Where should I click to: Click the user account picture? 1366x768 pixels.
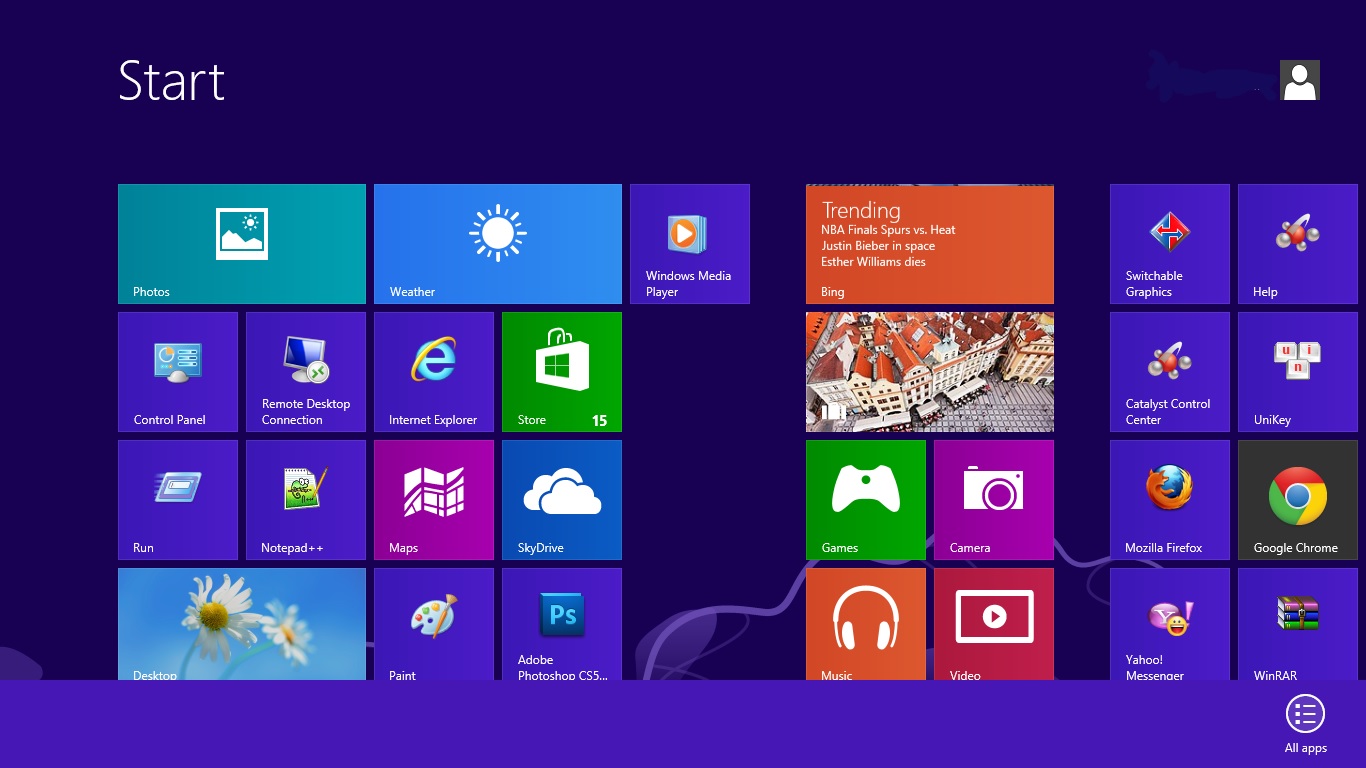coord(1299,80)
